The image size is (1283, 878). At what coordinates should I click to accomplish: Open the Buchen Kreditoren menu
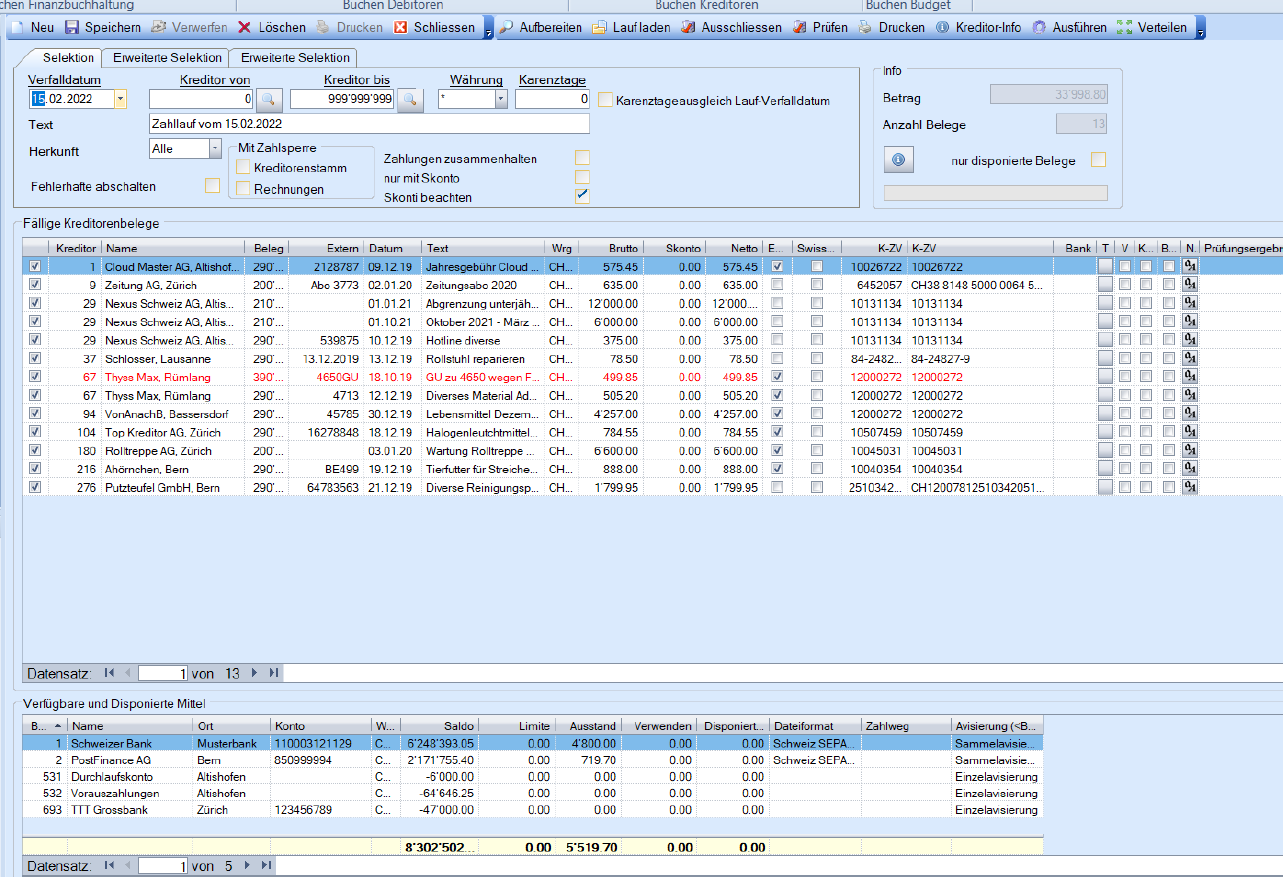[x=706, y=6]
